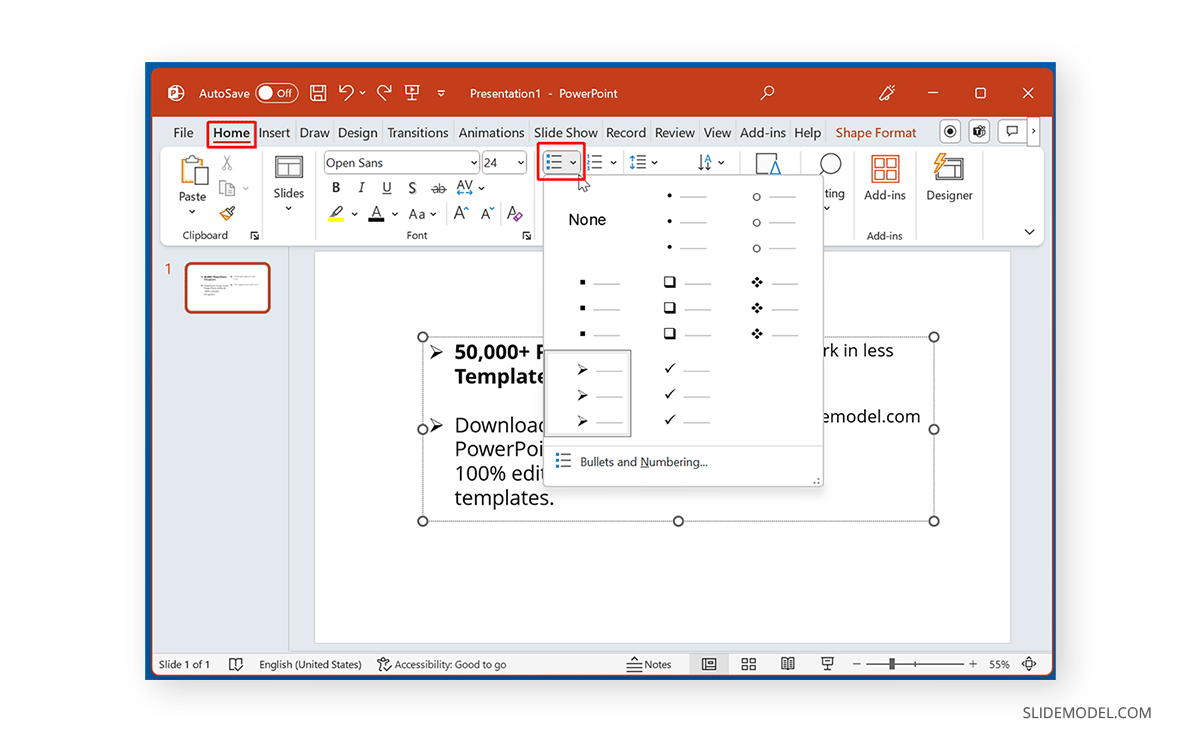Select the slide 1 thumbnail
This screenshot has height=743, width=1200.
click(227, 287)
